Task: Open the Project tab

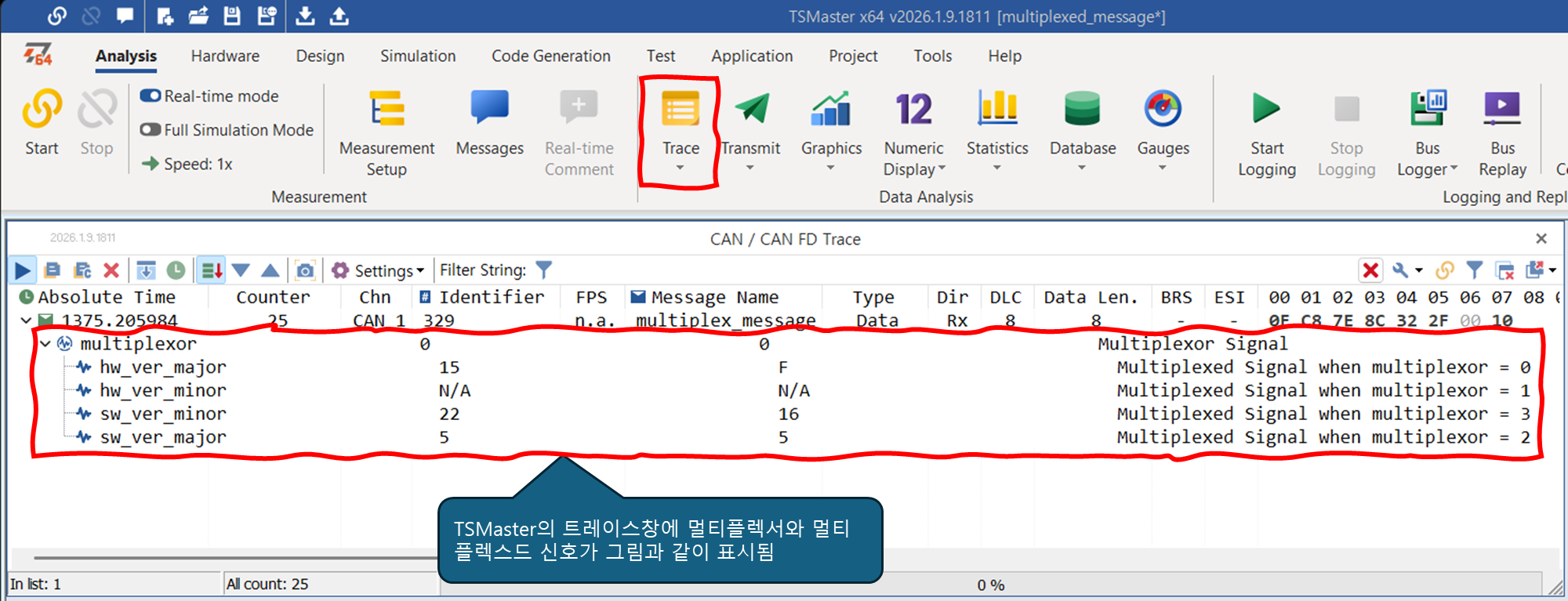Action: (853, 56)
